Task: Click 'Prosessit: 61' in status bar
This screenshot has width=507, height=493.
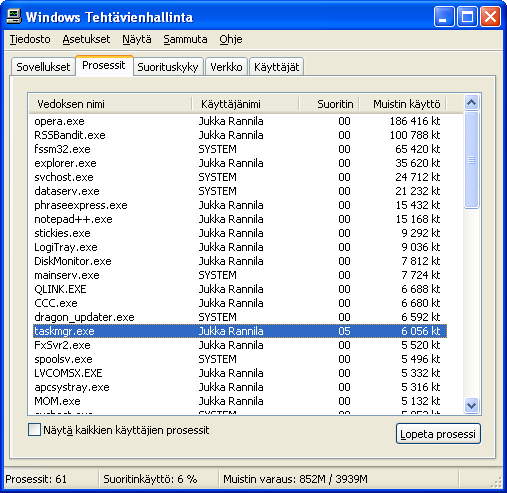Action: pyautogui.click(x=36, y=479)
